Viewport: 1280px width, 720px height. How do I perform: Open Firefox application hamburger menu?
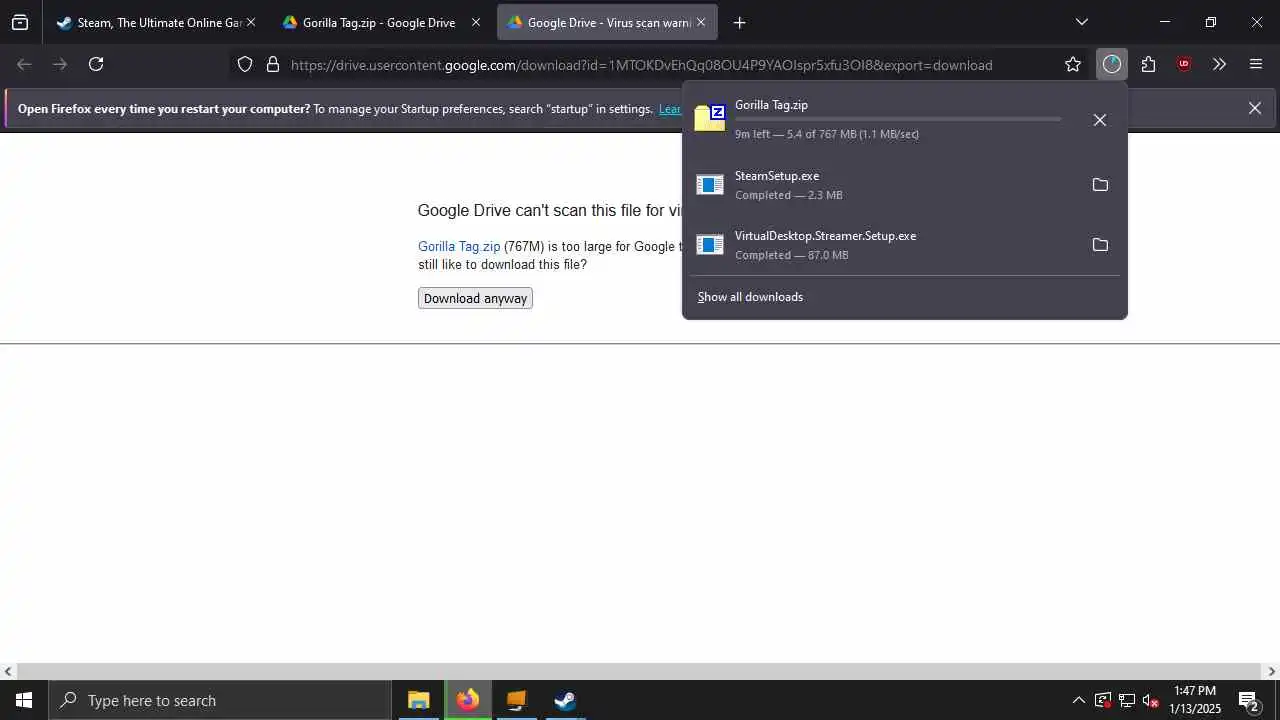coord(1256,65)
